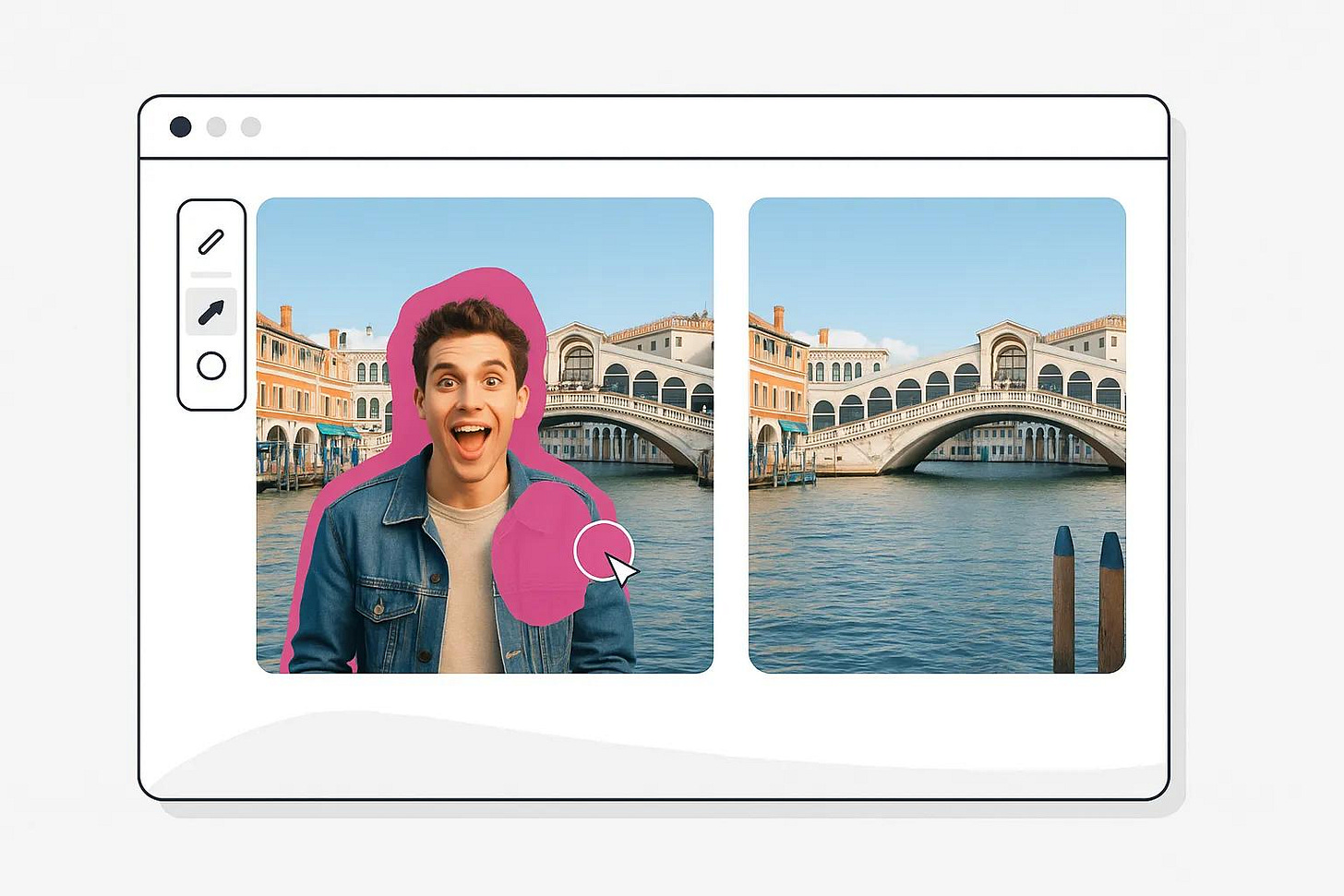This screenshot has width=1344, height=896.
Task: Click the first gray dot in the titlebar
Action: click(x=215, y=126)
